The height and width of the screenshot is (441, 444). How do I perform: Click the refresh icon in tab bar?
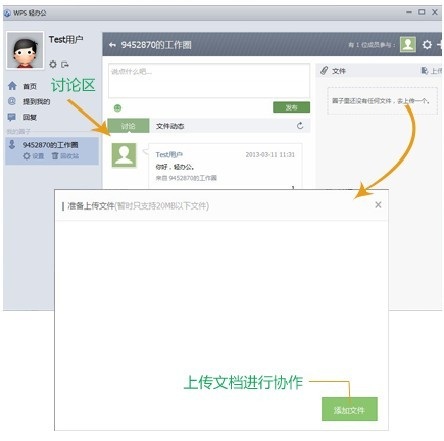[300, 126]
